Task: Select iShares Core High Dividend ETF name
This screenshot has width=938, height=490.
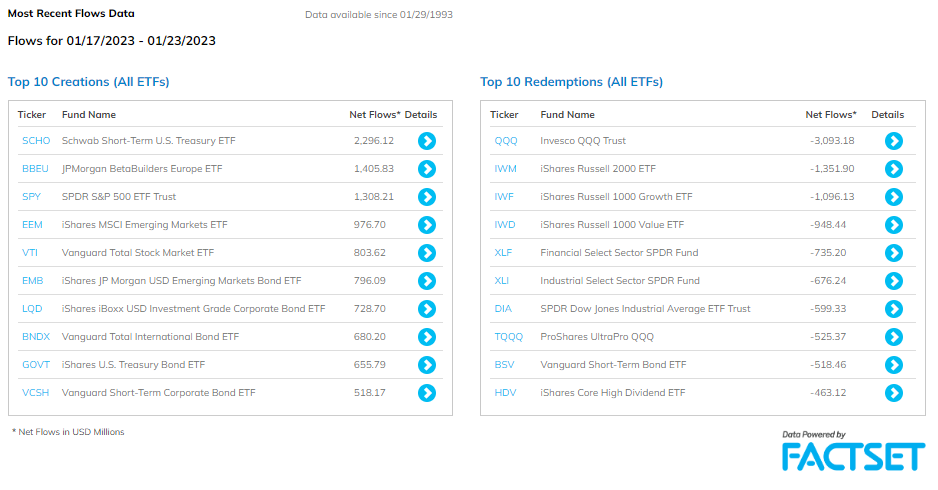Action: point(613,392)
